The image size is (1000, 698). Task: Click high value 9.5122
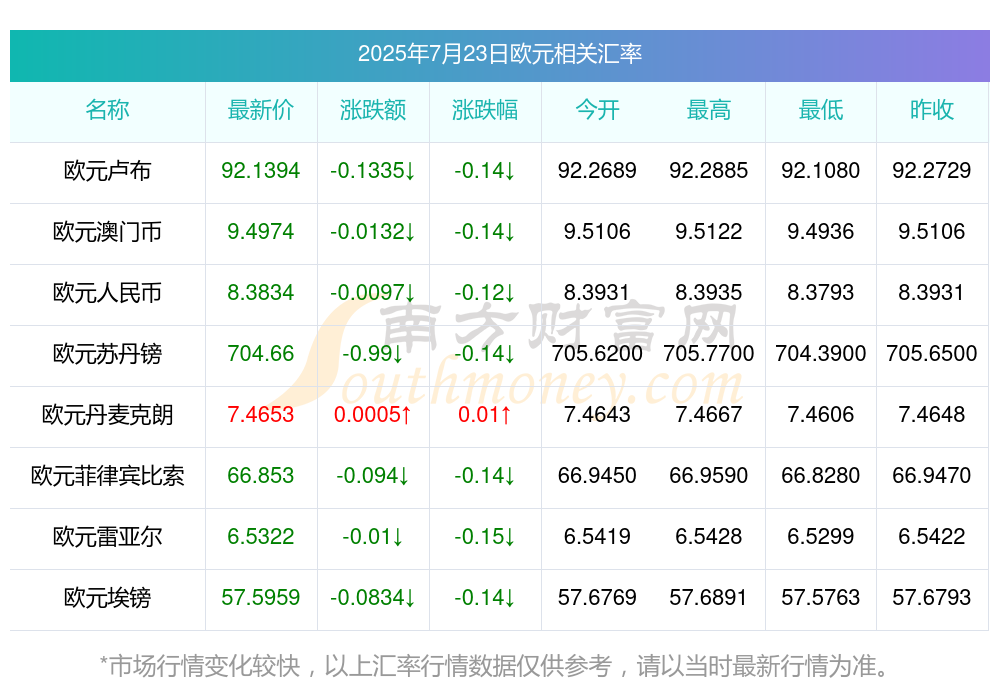tap(709, 232)
